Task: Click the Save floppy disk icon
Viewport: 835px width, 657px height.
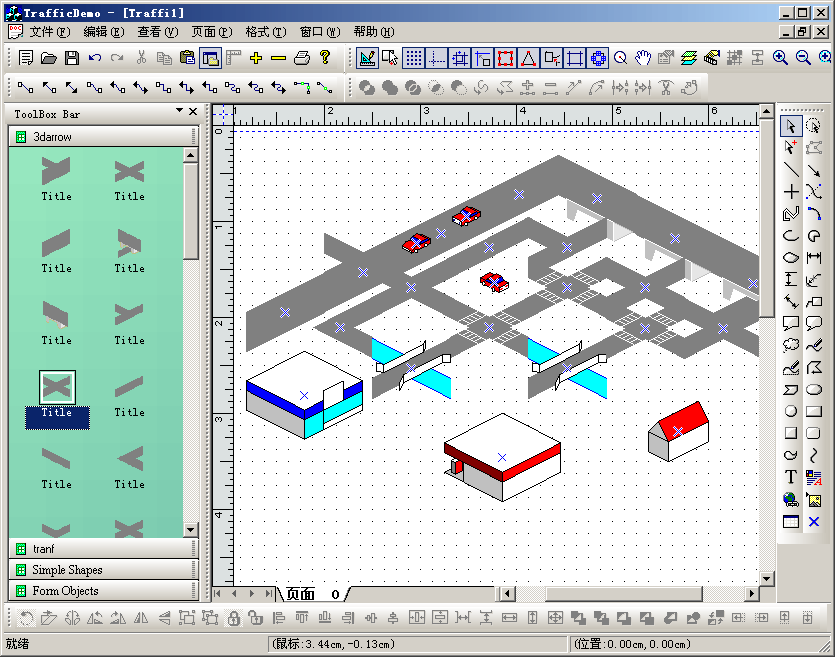Action: click(x=72, y=58)
